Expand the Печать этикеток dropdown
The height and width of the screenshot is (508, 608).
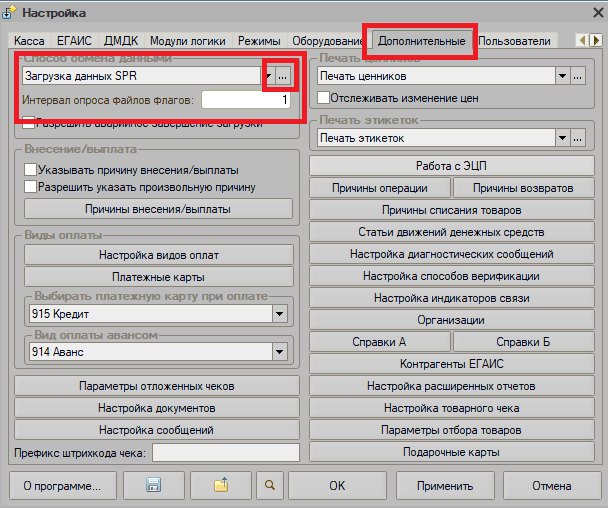tap(562, 138)
